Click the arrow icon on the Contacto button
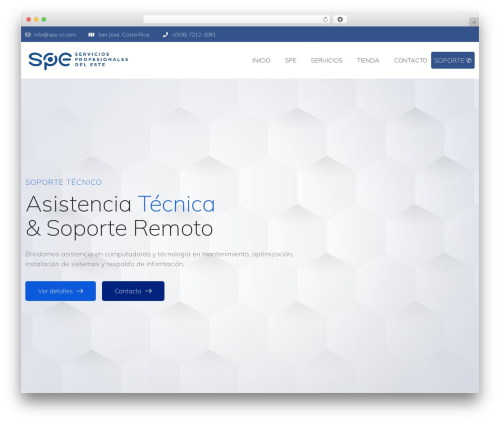Image resolution: width=500 pixels, height=423 pixels. (149, 291)
